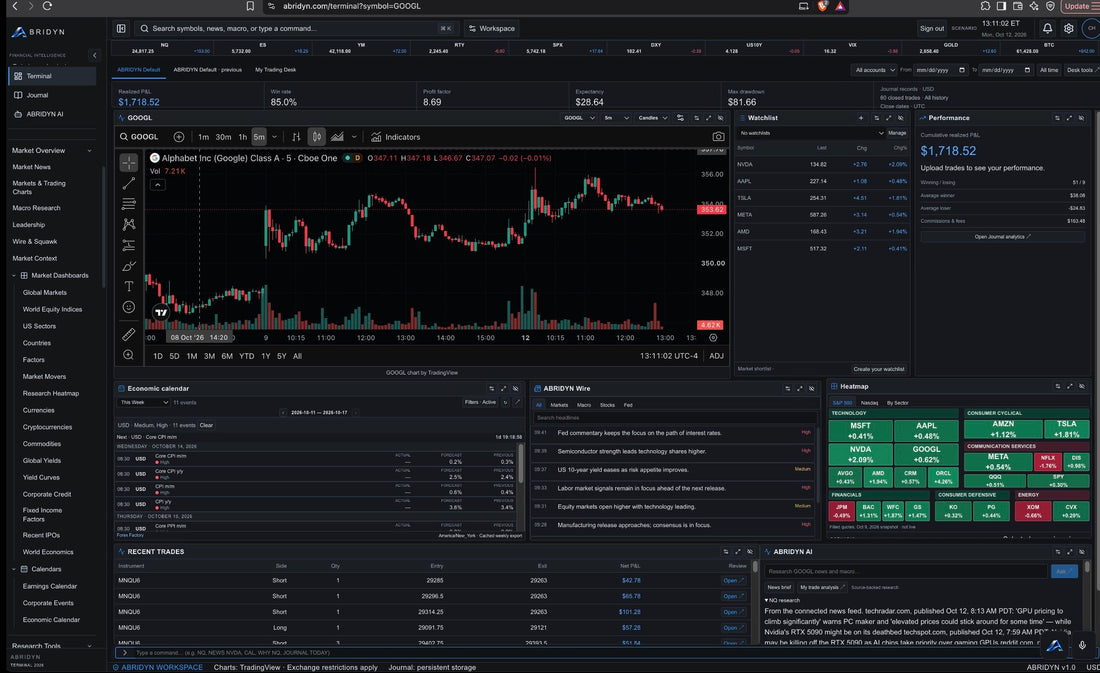The image size is (1100, 673).
Task: Open chart settings gear beside time axis
Action: (713, 338)
